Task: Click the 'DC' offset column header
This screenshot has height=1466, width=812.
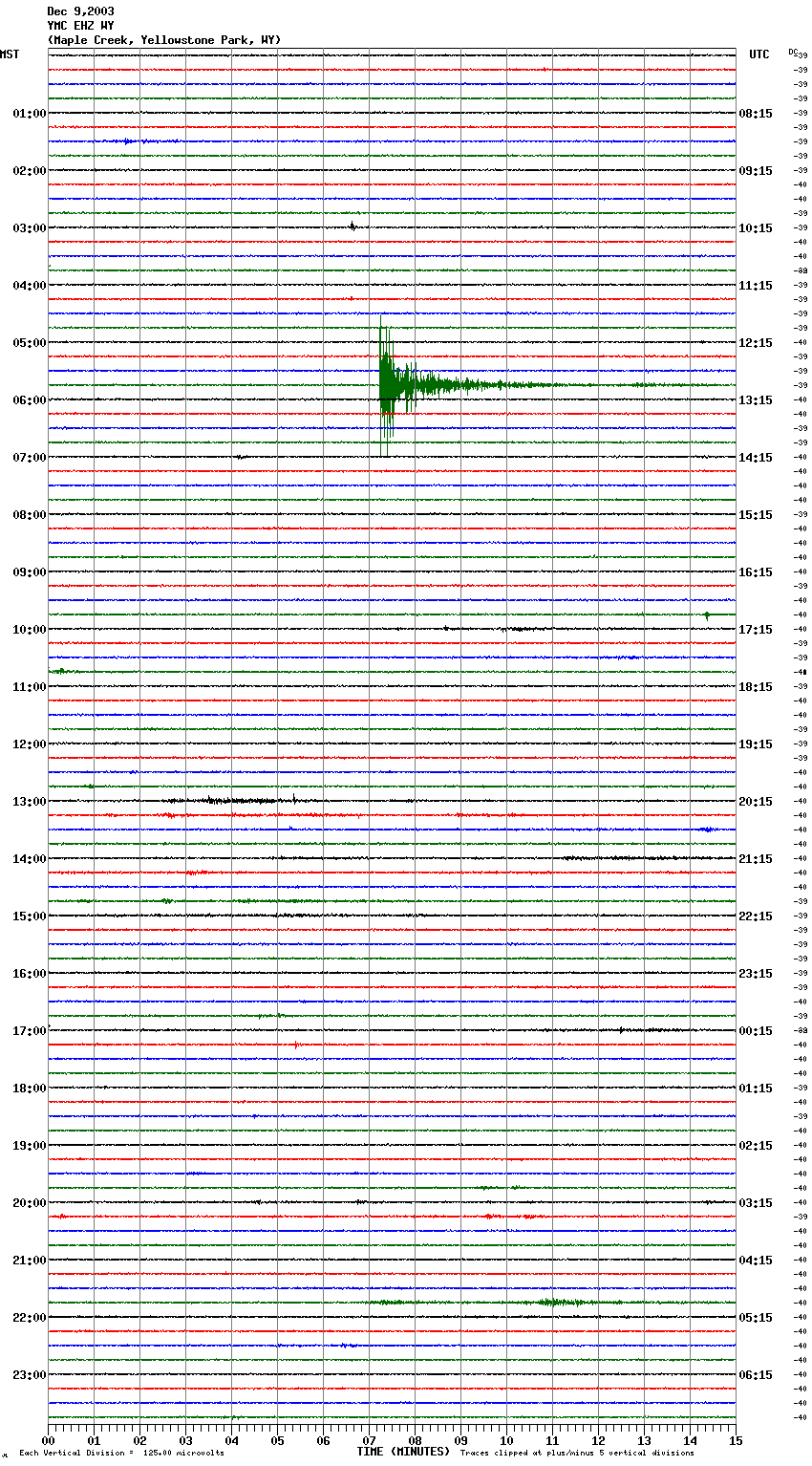Action: point(794,53)
